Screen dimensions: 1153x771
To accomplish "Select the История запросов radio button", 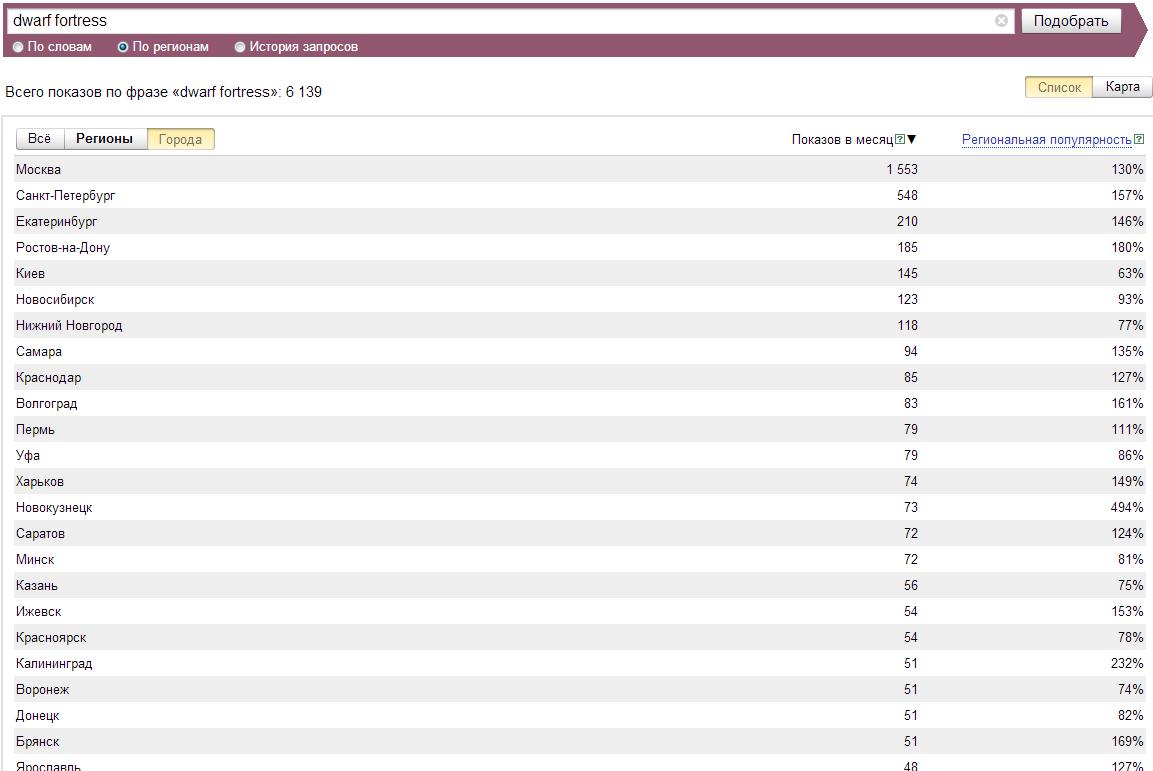I will pyautogui.click(x=239, y=47).
